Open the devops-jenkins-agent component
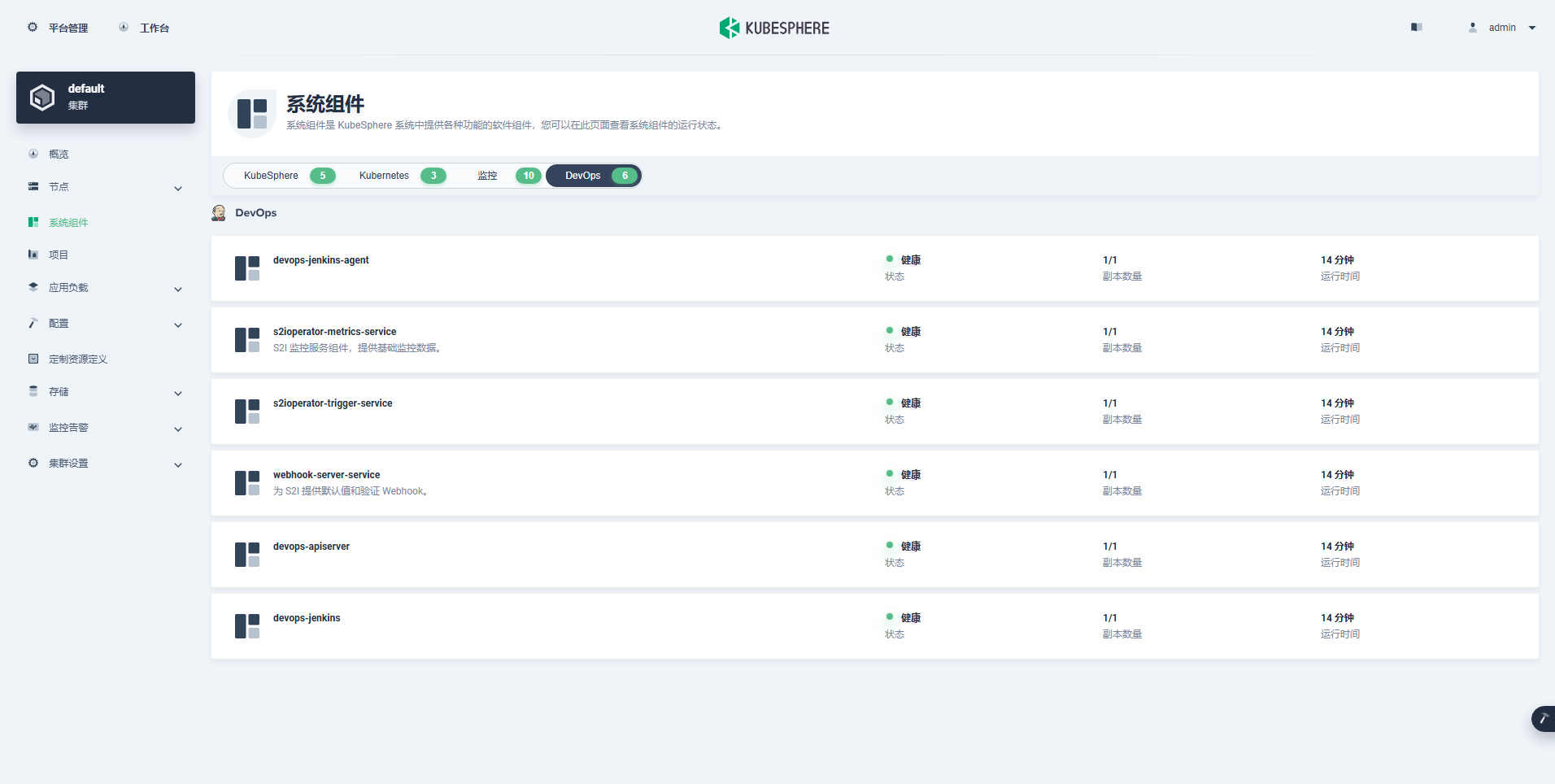Viewport: 1555px width, 784px height. tap(875, 268)
